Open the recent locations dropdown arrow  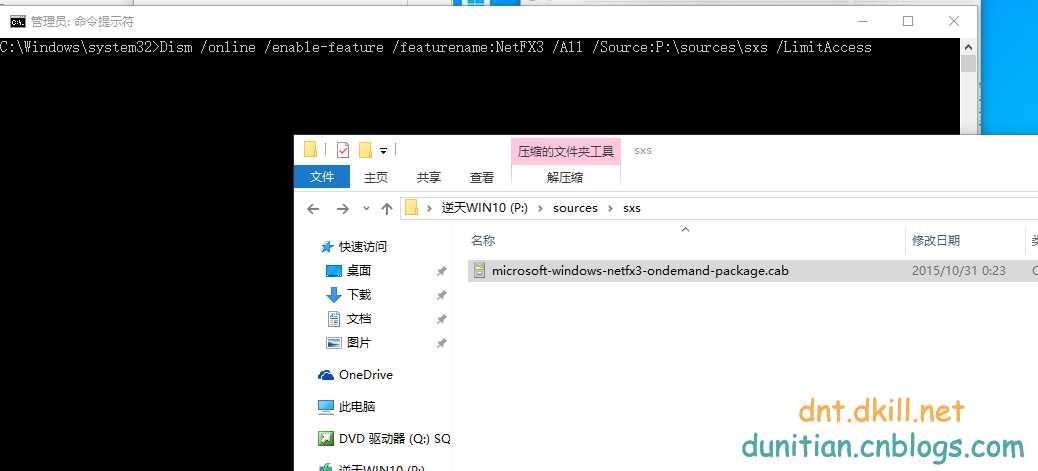click(366, 209)
